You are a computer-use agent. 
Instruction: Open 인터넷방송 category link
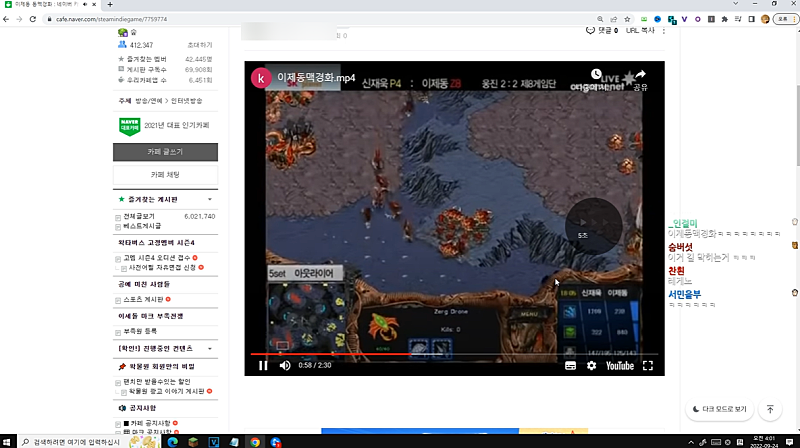click(x=186, y=101)
